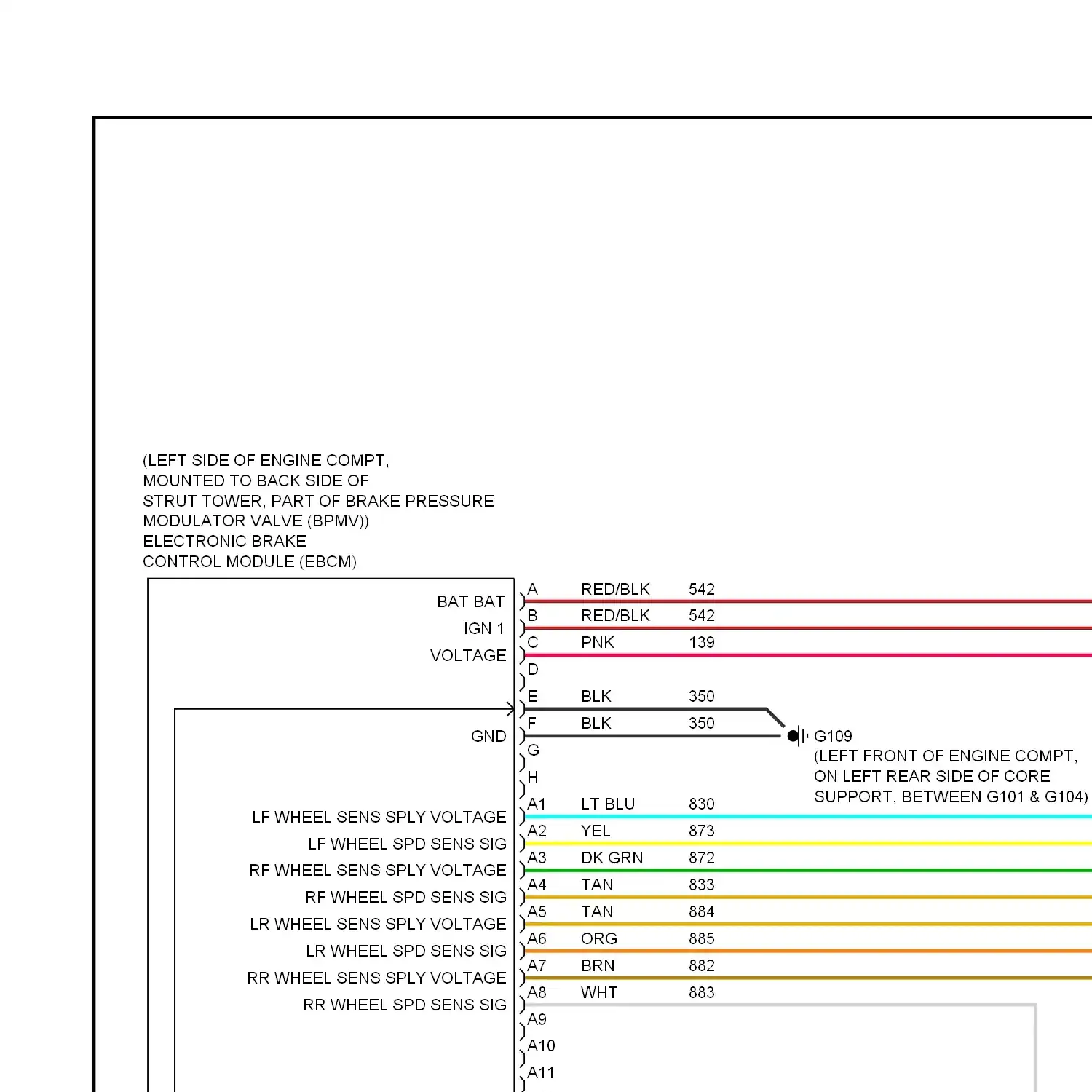Select RF WHEEL SPD SENS SIG label
Screen dimensions: 1092x1092
pyautogui.click(x=405, y=897)
